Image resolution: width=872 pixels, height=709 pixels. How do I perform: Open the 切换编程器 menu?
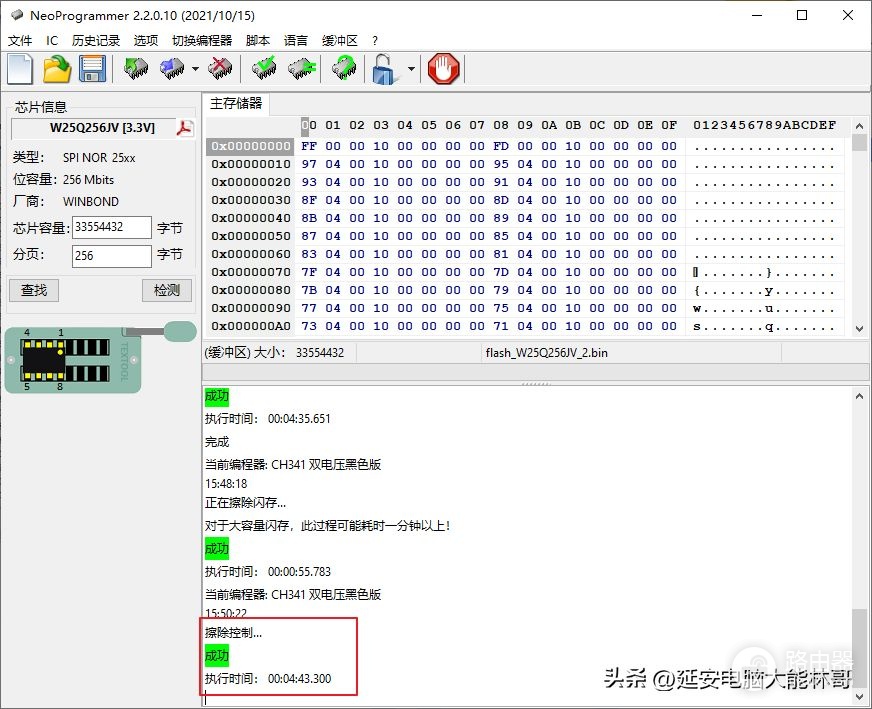[x=202, y=41]
